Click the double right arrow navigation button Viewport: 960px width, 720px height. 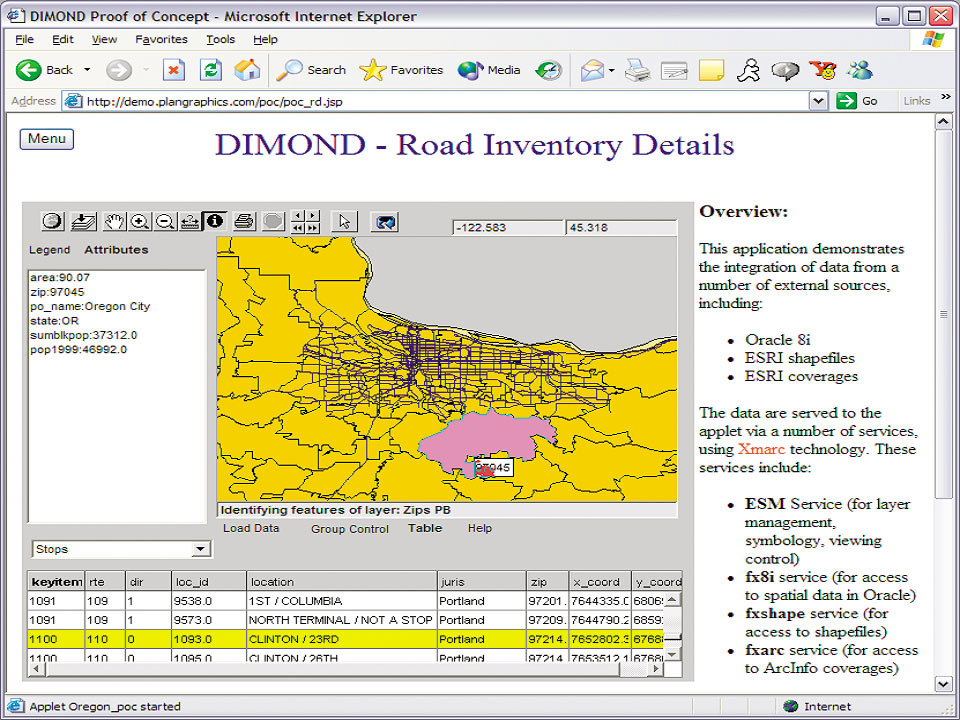[x=313, y=228]
